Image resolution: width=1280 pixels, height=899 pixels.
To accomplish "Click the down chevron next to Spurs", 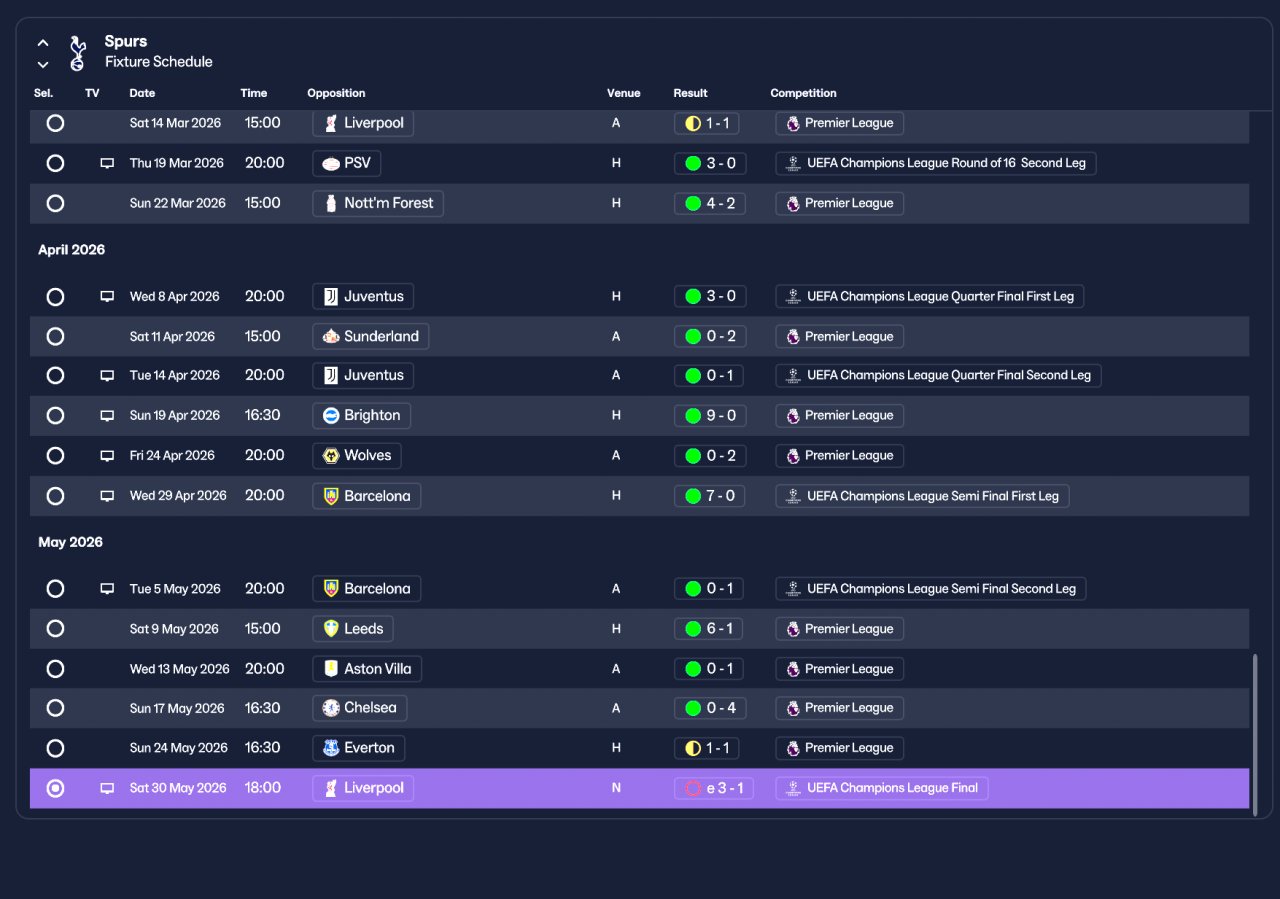I will 43,65.
